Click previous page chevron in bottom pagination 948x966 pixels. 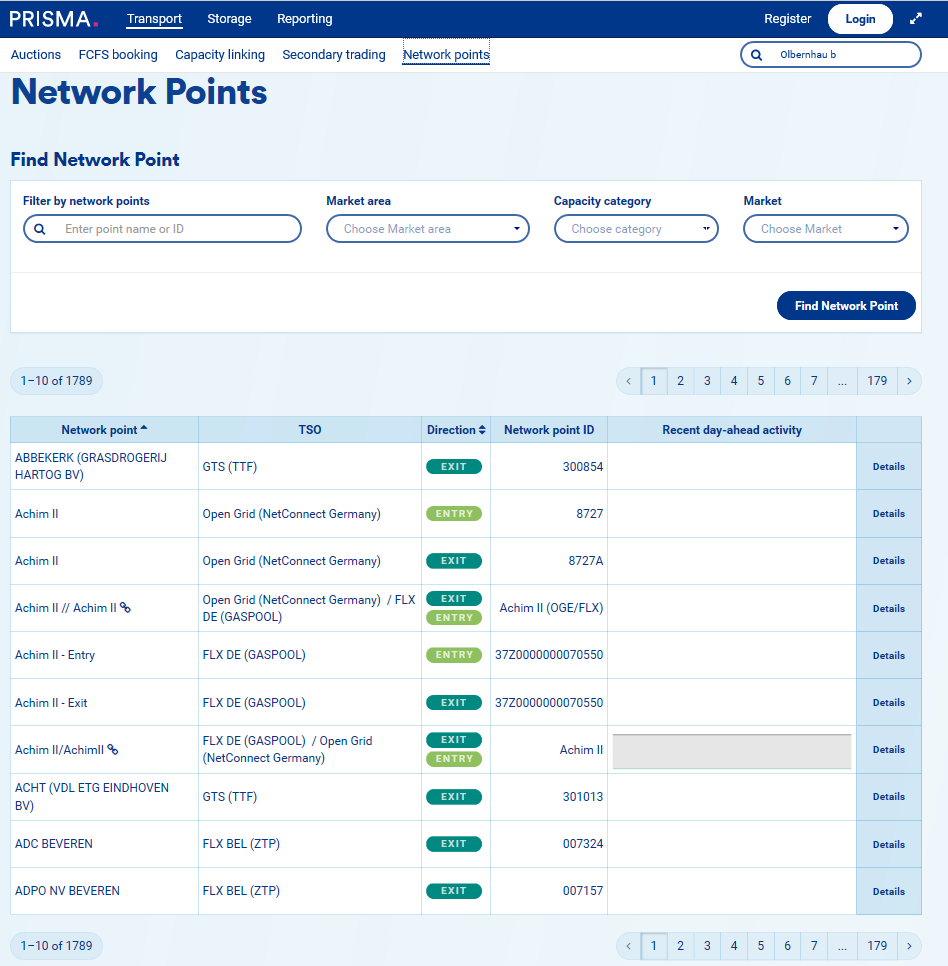click(628, 946)
